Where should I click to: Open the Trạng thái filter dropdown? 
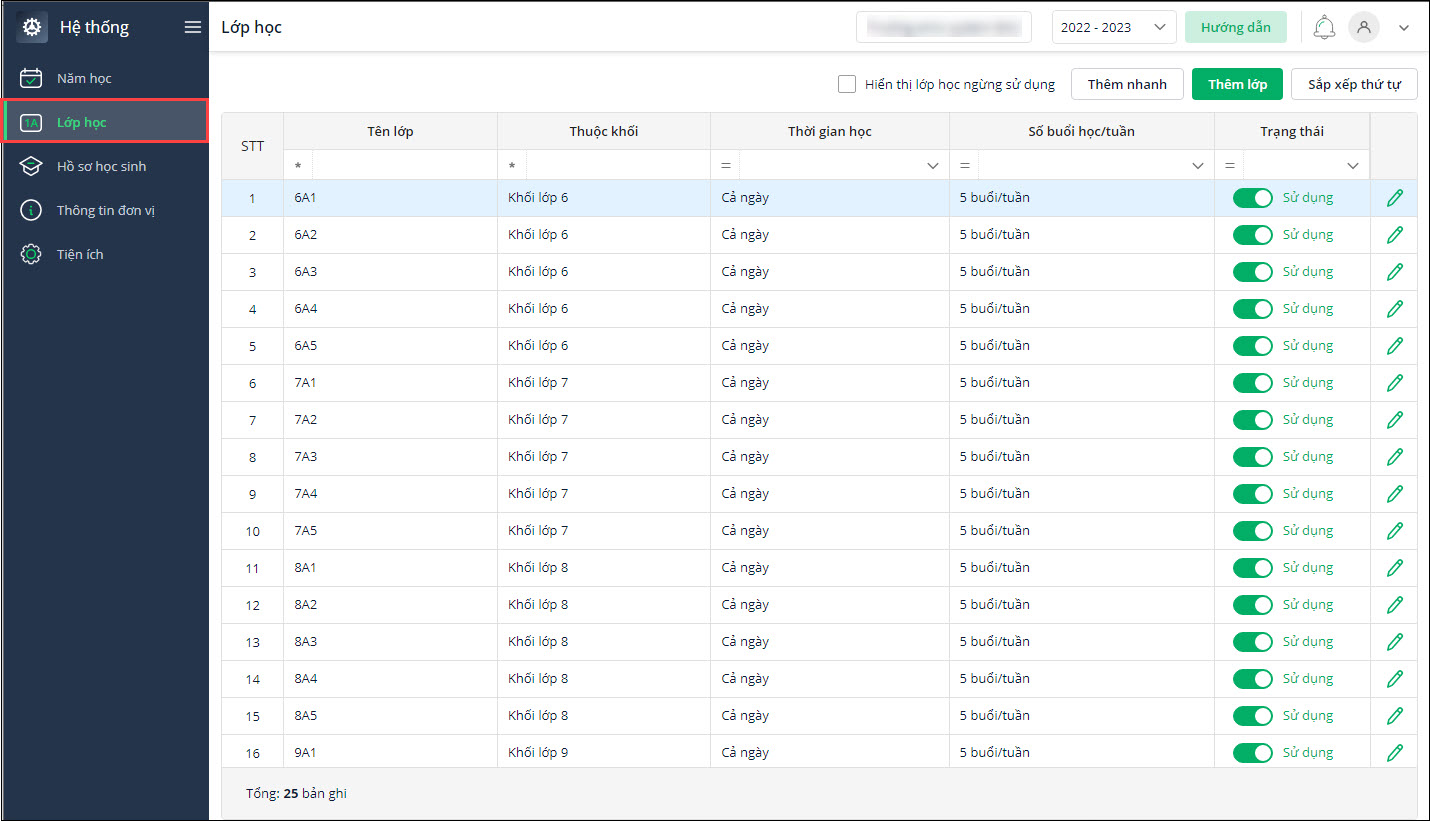(x=1353, y=165)
